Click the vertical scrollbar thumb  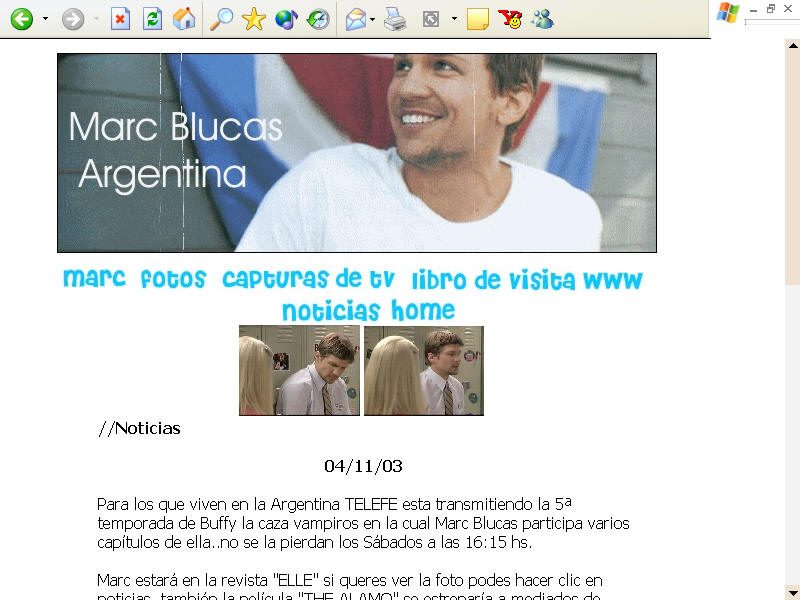[x=793, y=168]
